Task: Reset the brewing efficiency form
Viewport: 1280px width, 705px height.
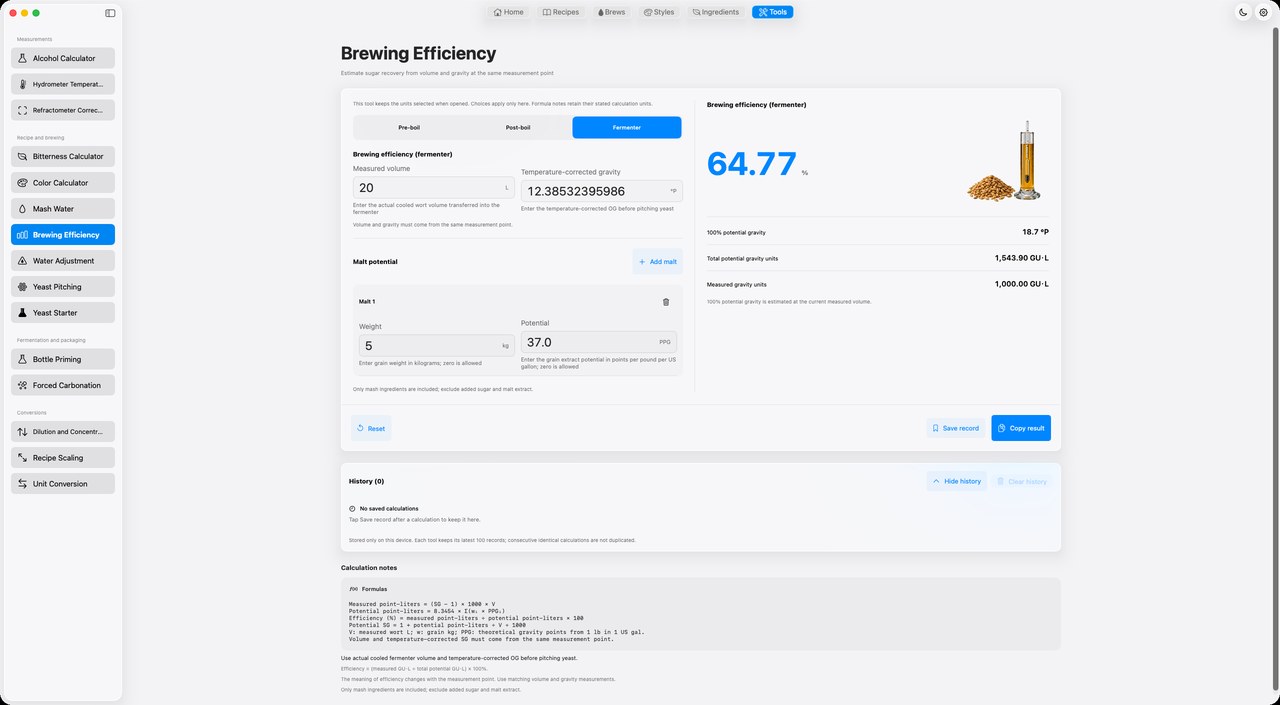Action: (371, 428)
